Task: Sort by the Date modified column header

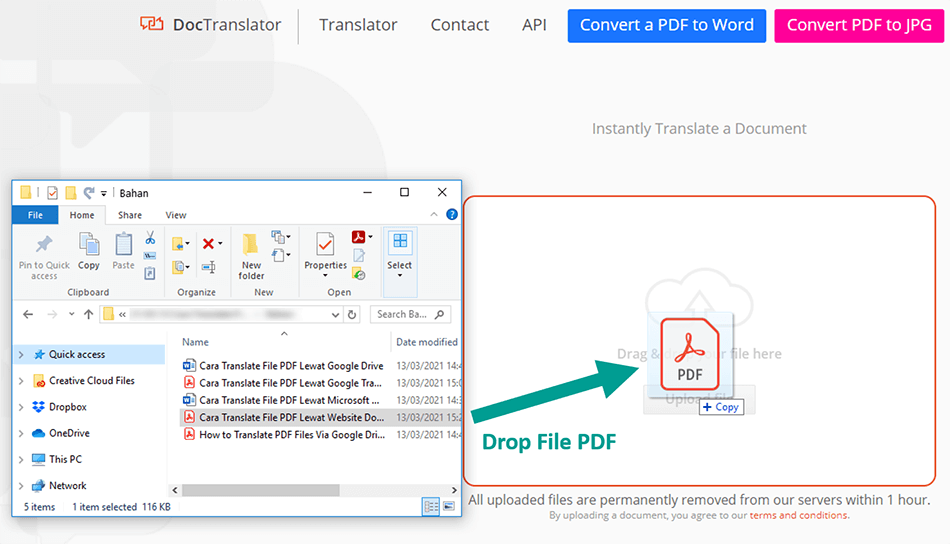Action: click(427, 342)
